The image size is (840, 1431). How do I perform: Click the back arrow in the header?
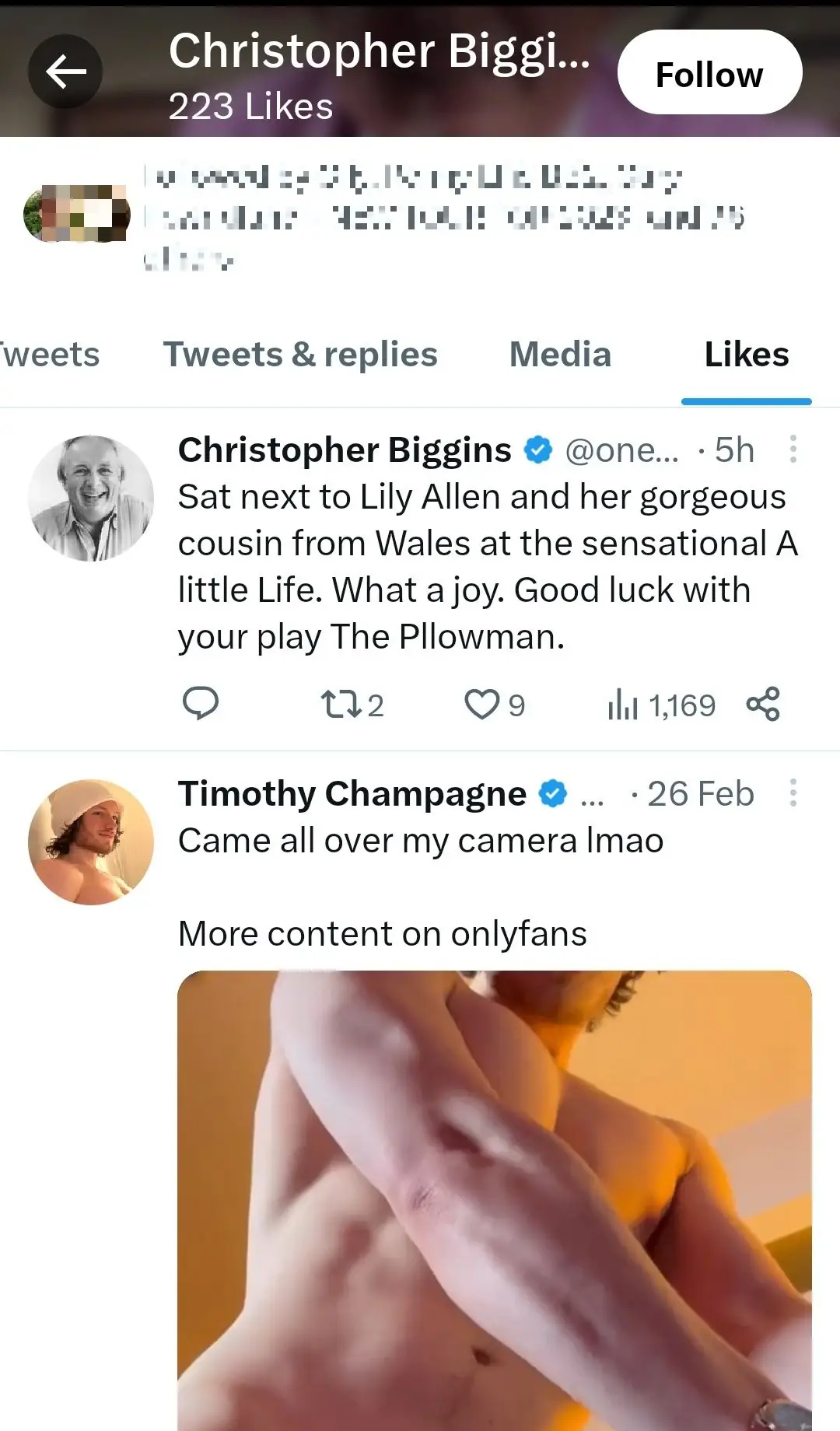(x=65, y=70)
